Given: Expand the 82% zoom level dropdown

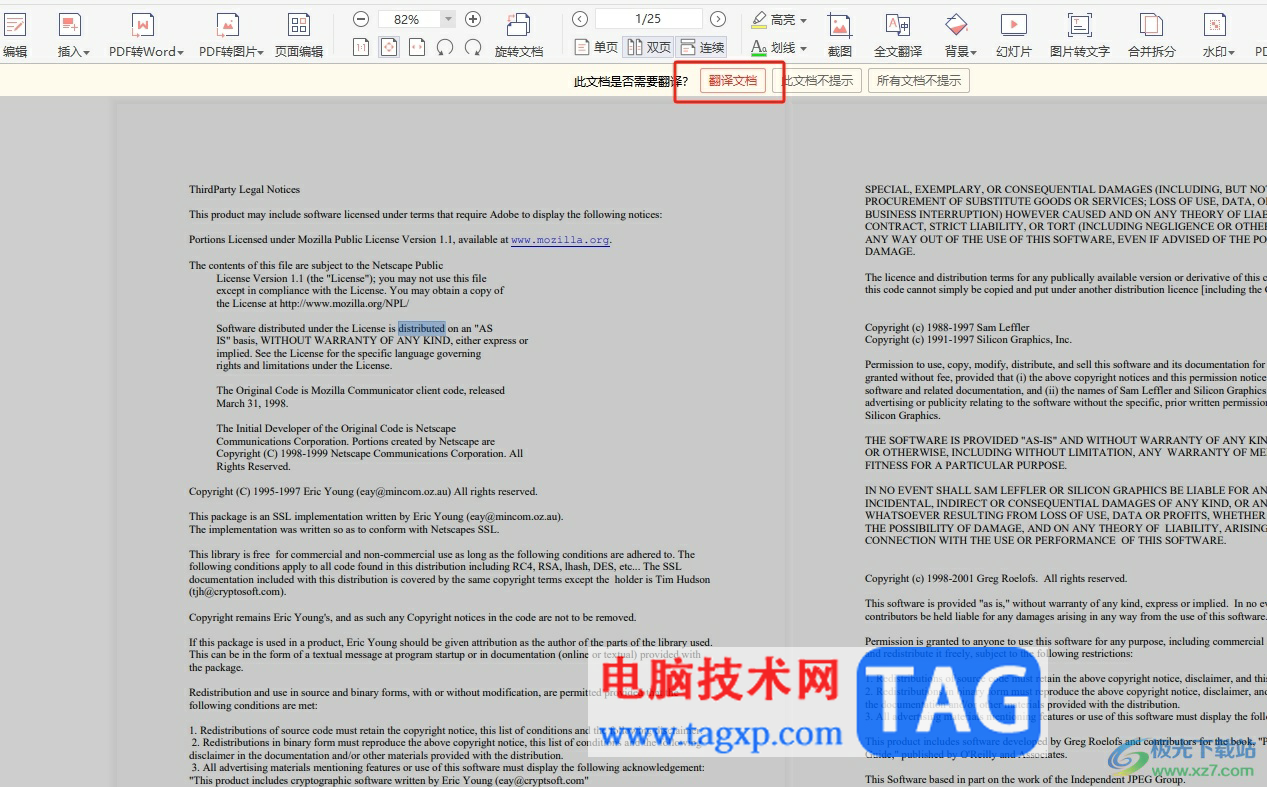Looking at the screenshot, I should click(448, 19).
